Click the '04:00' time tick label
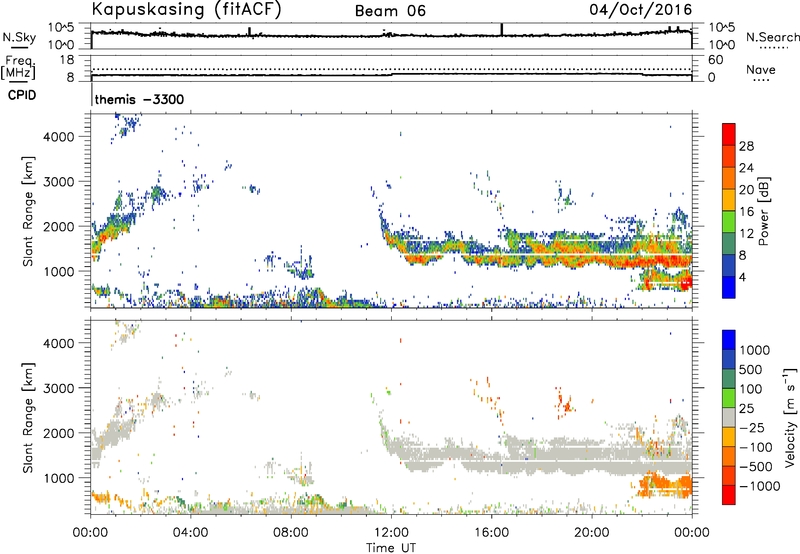800x554 pixels. point(190,533)
